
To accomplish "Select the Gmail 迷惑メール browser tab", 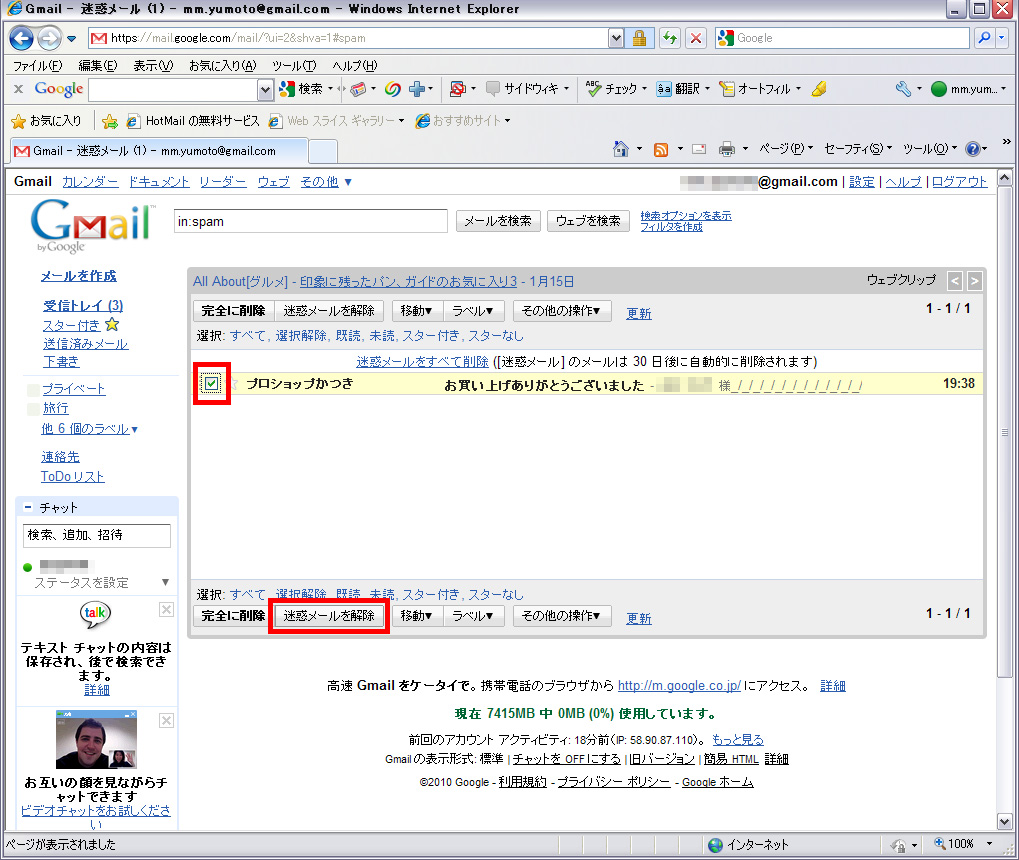I will [x=159, y=151].
